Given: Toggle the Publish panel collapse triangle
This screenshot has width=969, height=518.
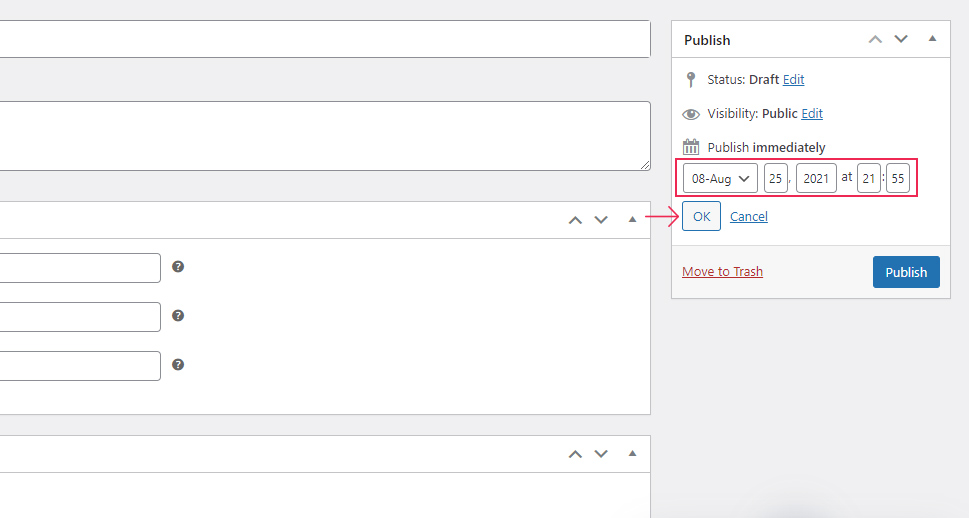Looking at the screenshot, I should coord(932,39).
